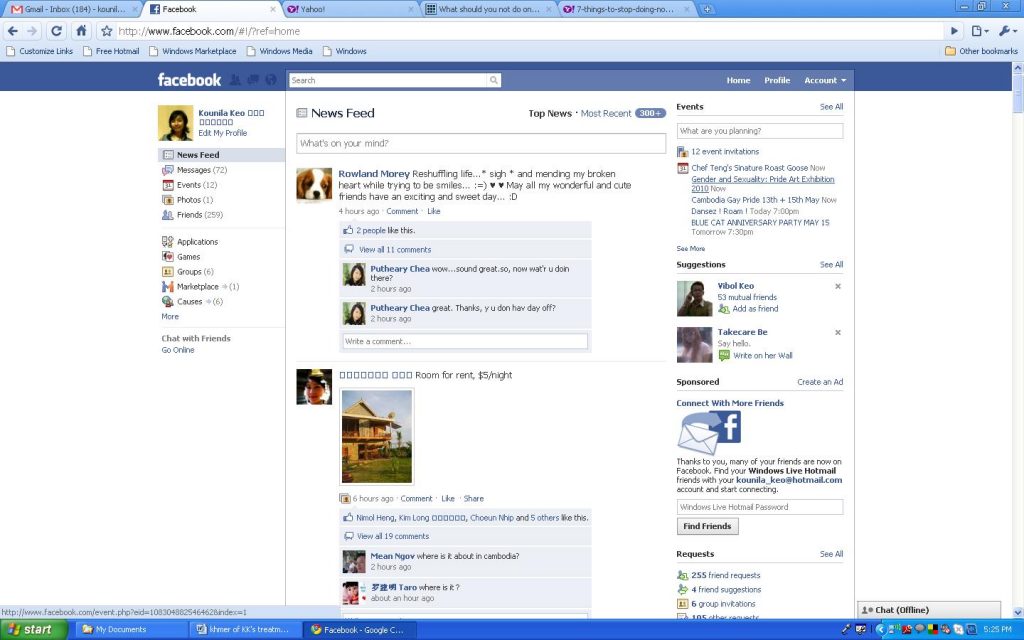Viewport: 1024px width, 640px height.
Task: Open the wrench settings menu
Action: tap(1008, 31)
